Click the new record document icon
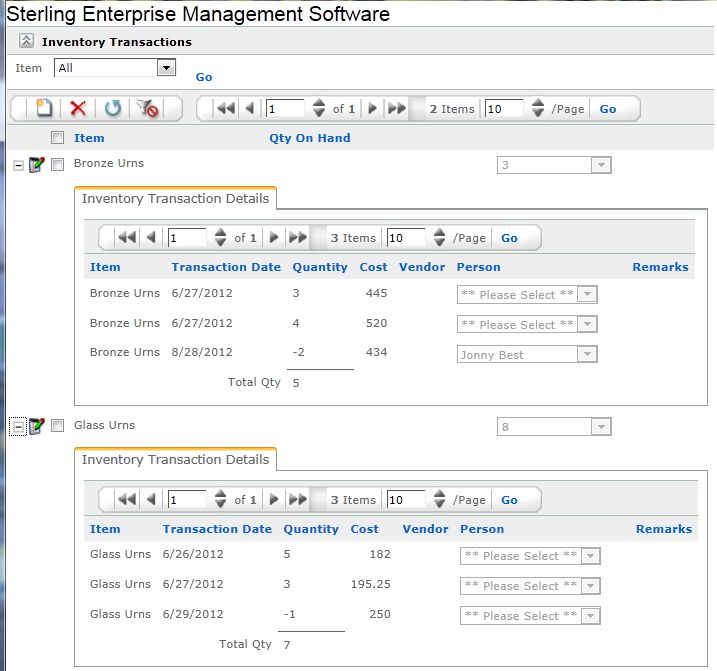 (x=44, y=108)
